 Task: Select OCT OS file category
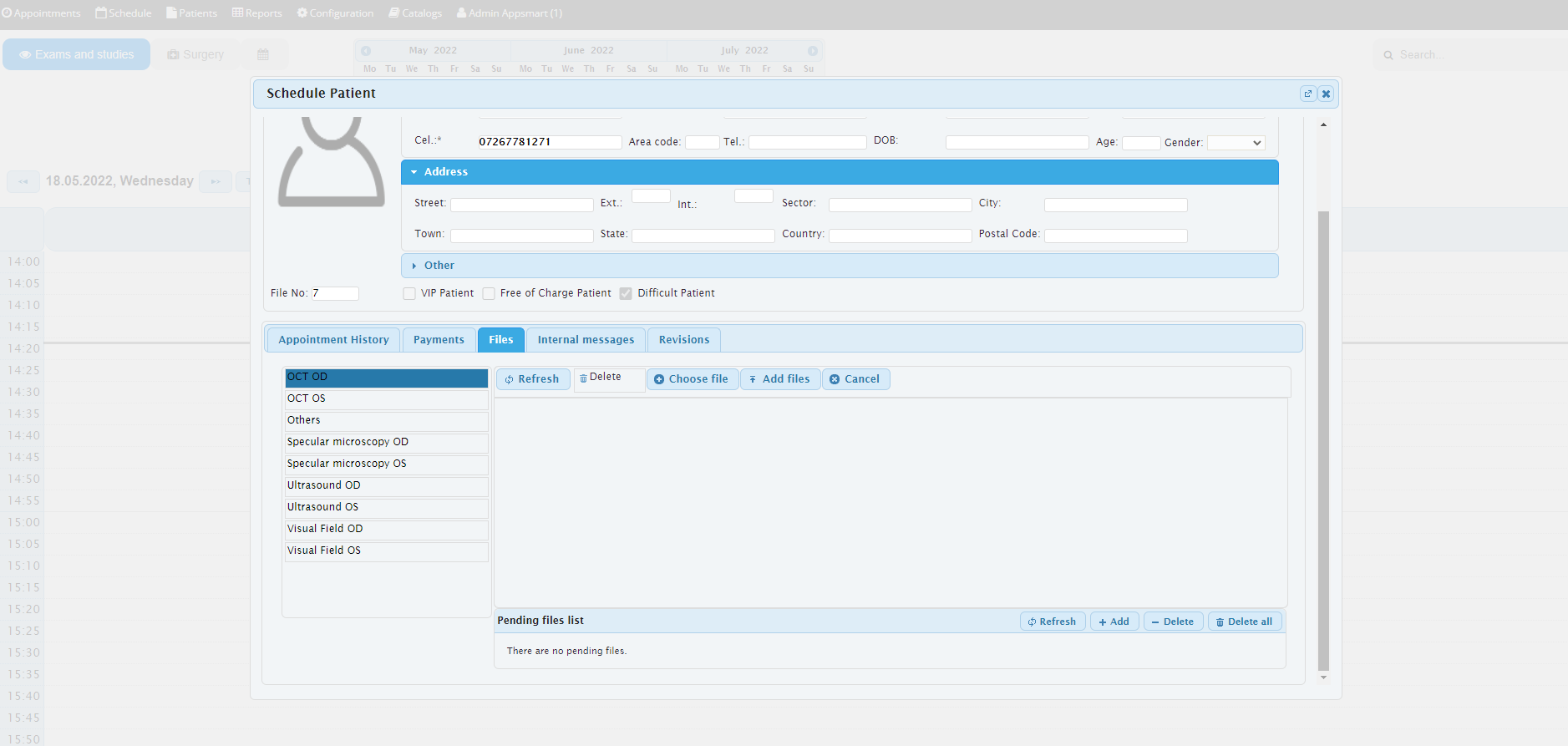click(386, 399)
